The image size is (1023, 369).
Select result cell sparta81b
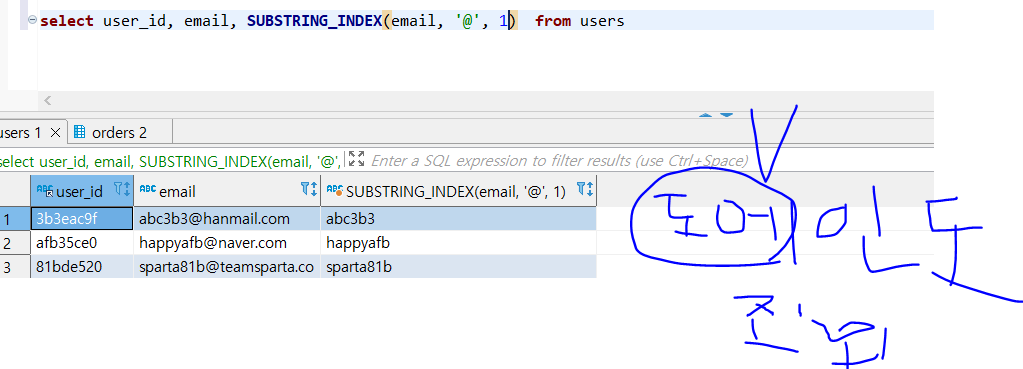tap(459, 267)
